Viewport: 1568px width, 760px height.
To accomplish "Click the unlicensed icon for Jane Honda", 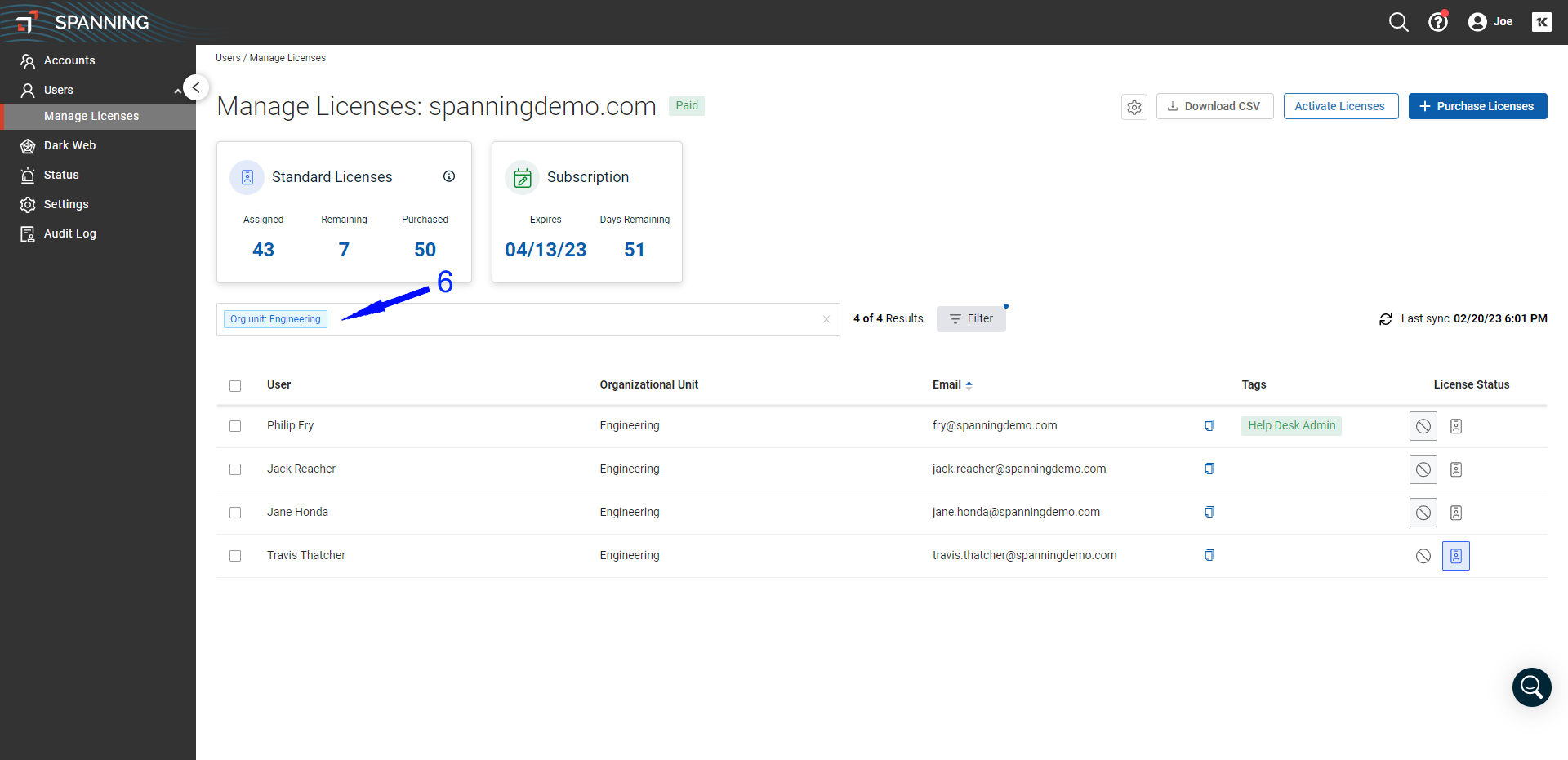I will point(1423,513).
